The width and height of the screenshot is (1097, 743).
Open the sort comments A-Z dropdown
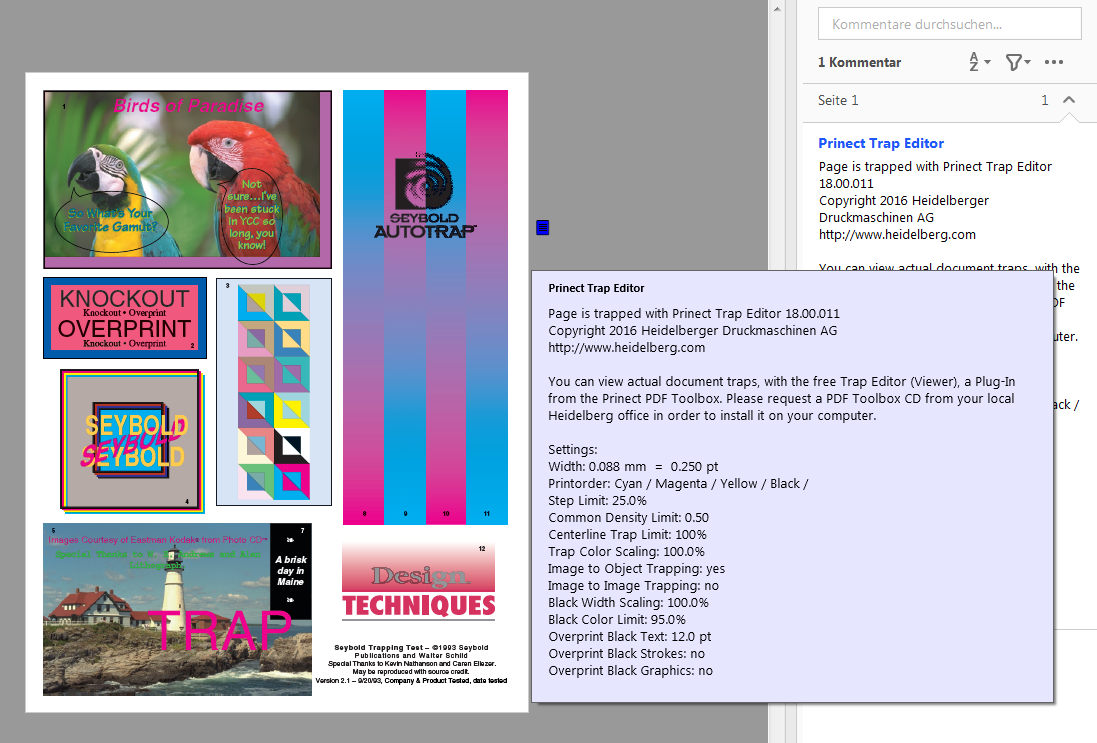(x=979, y=62)
